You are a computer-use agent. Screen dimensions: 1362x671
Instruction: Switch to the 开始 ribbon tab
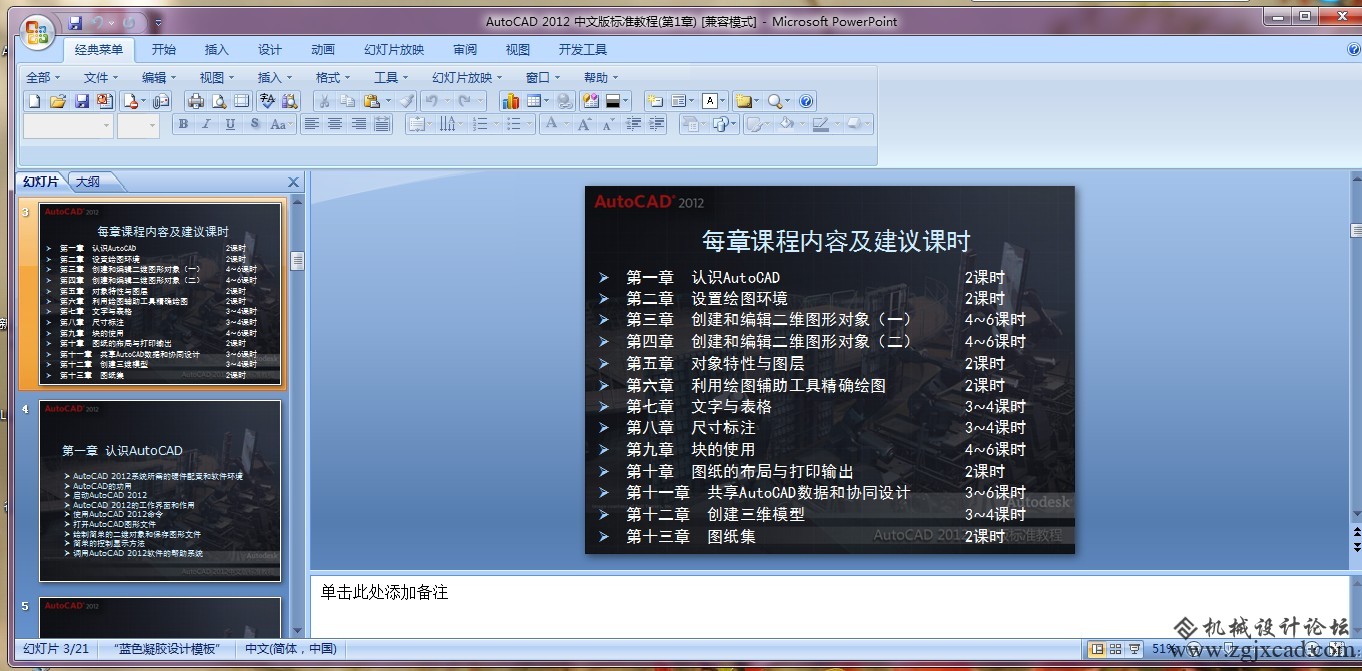click(164, 49)
